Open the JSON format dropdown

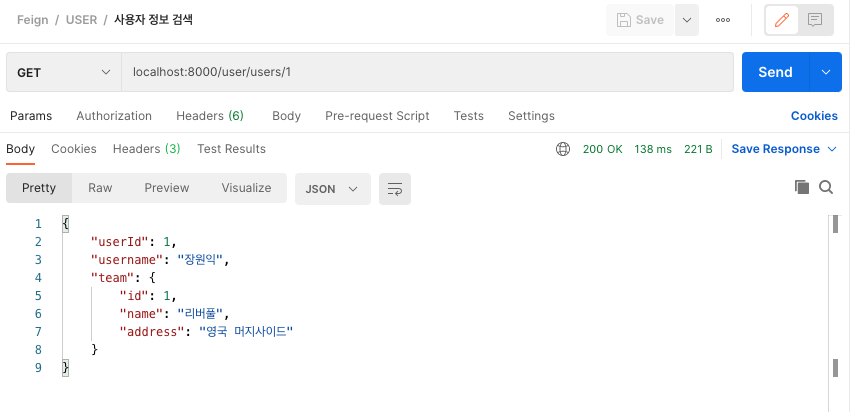pyautogui.click(x=333, y=189)
